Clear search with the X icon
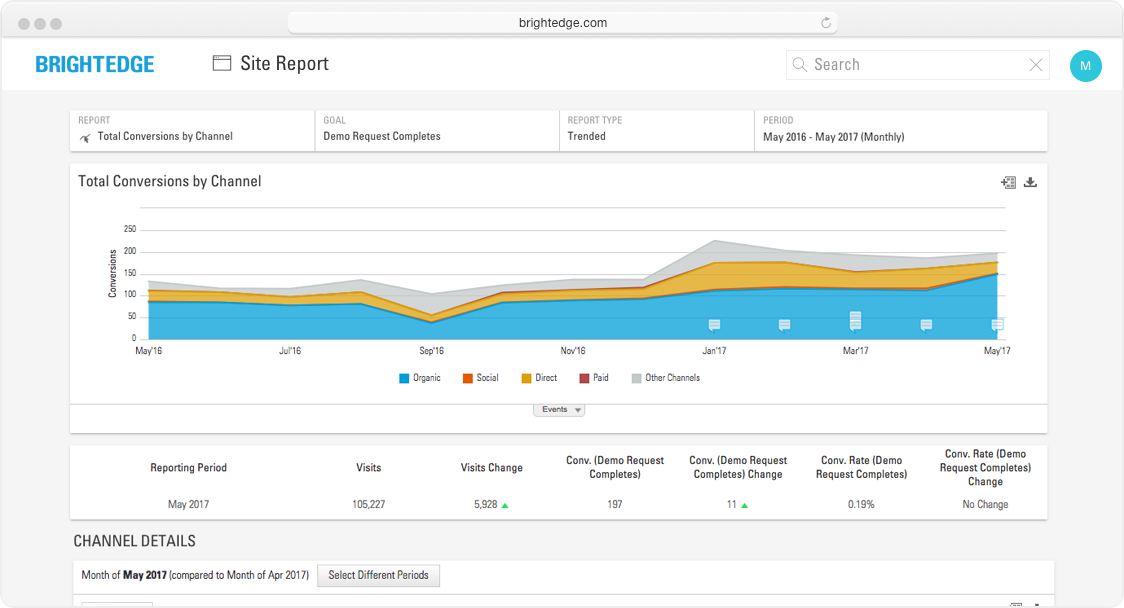Screen dimensions: 1124x608 point(1036,65)
